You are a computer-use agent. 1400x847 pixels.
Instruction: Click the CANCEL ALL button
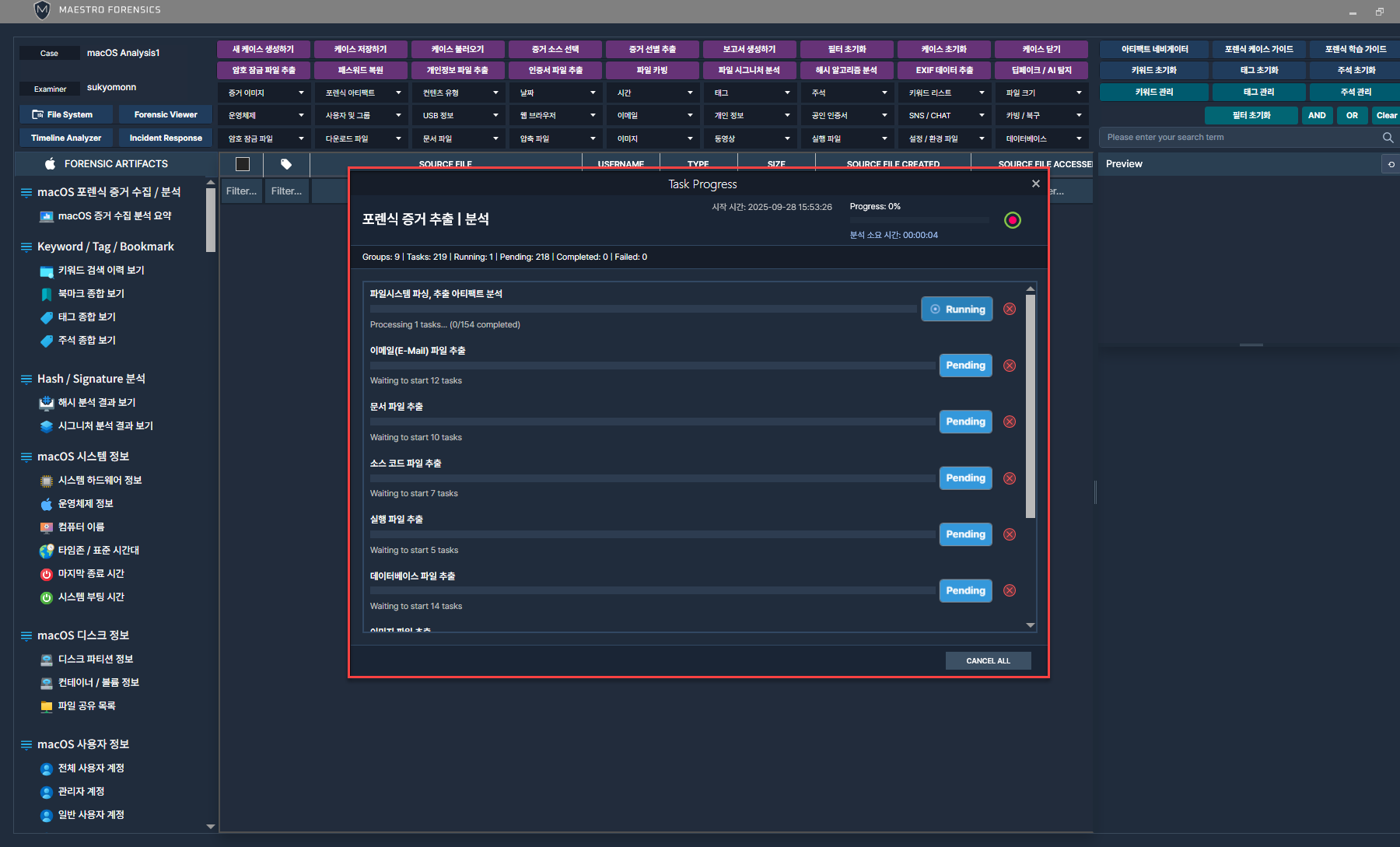tap(988, 660)
